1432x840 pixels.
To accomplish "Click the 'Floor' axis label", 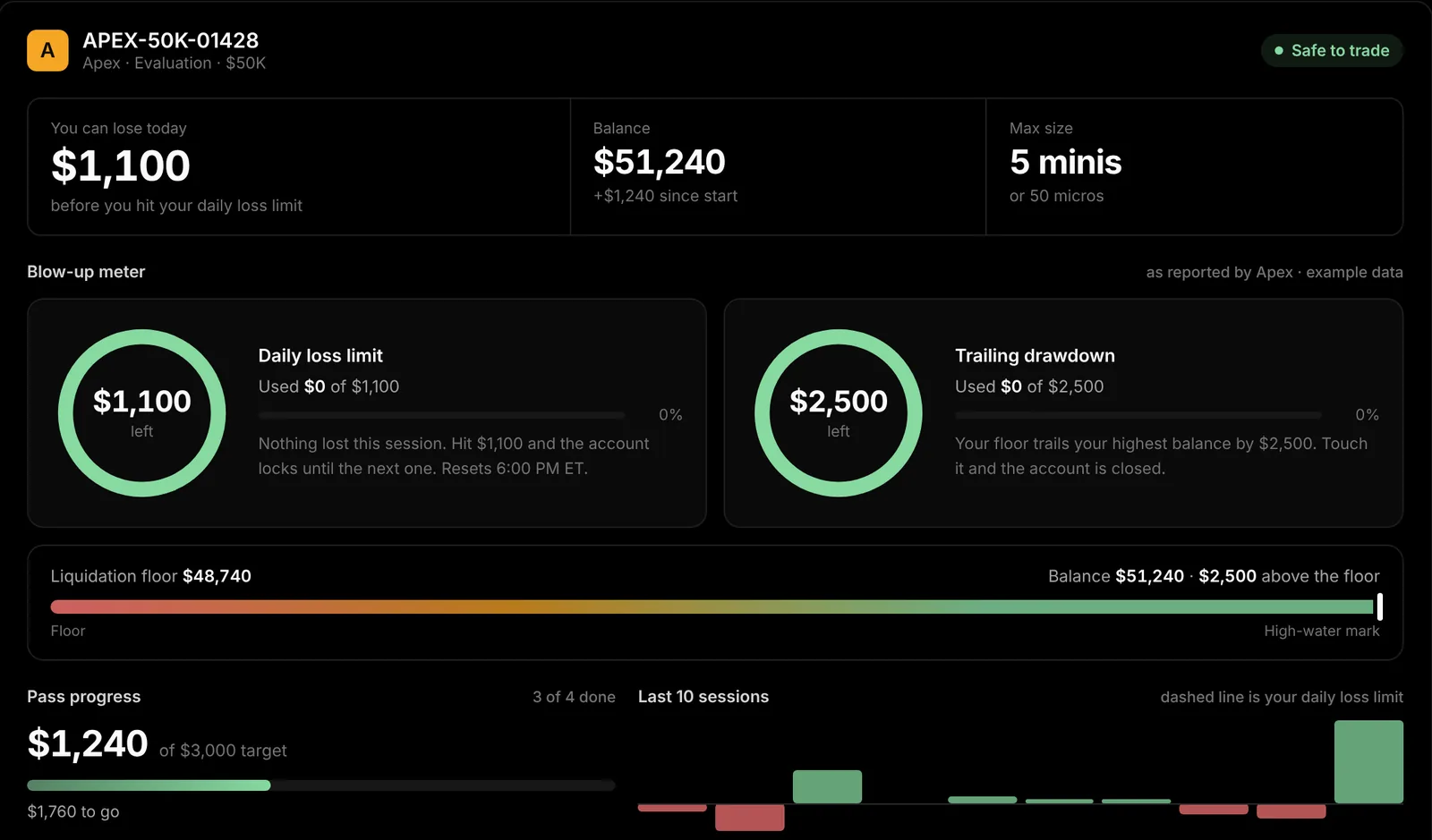I will click(68, 632).
